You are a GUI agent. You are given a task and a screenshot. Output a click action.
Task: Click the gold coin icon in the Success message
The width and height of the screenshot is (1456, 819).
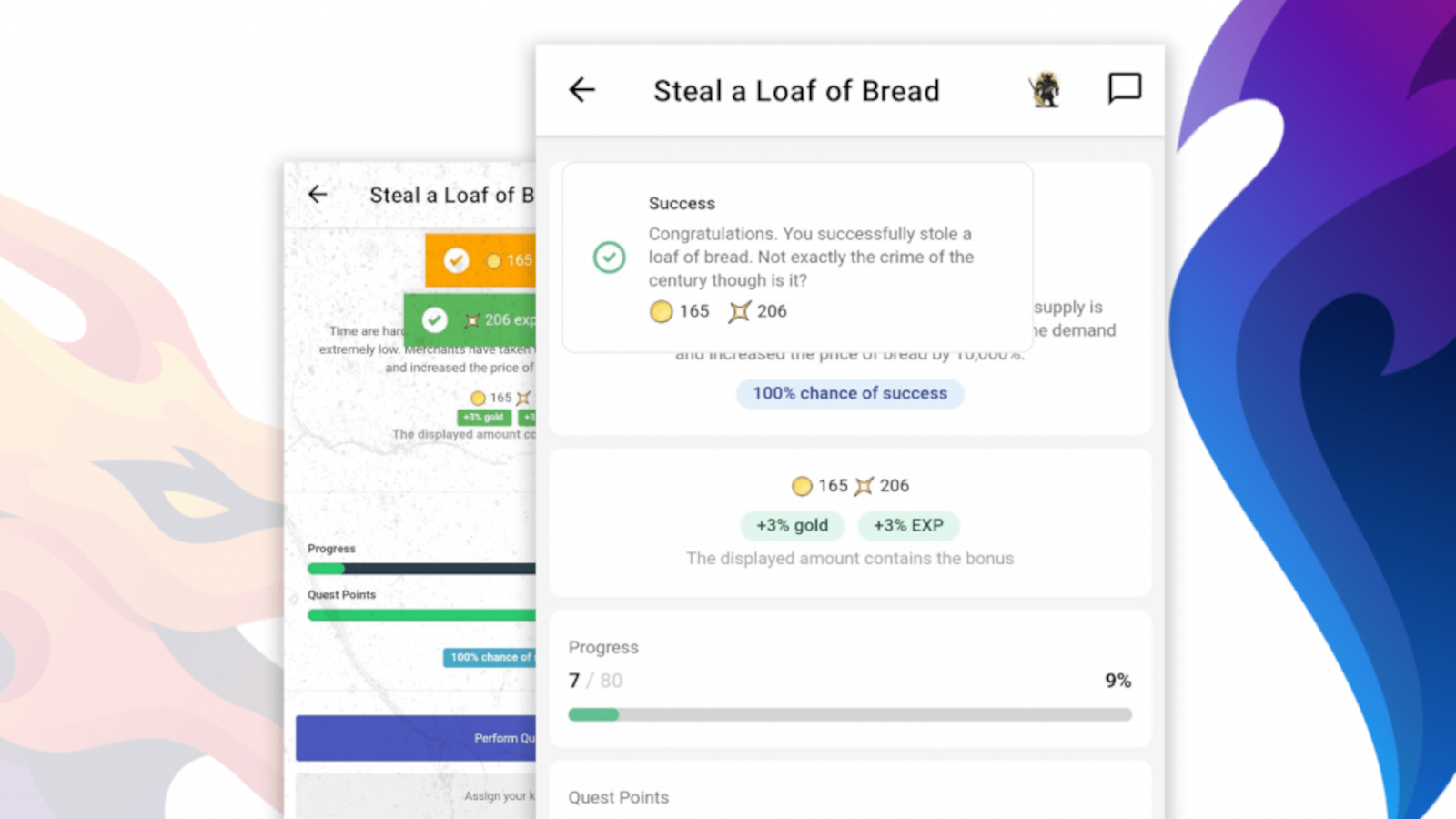[661, 312]
